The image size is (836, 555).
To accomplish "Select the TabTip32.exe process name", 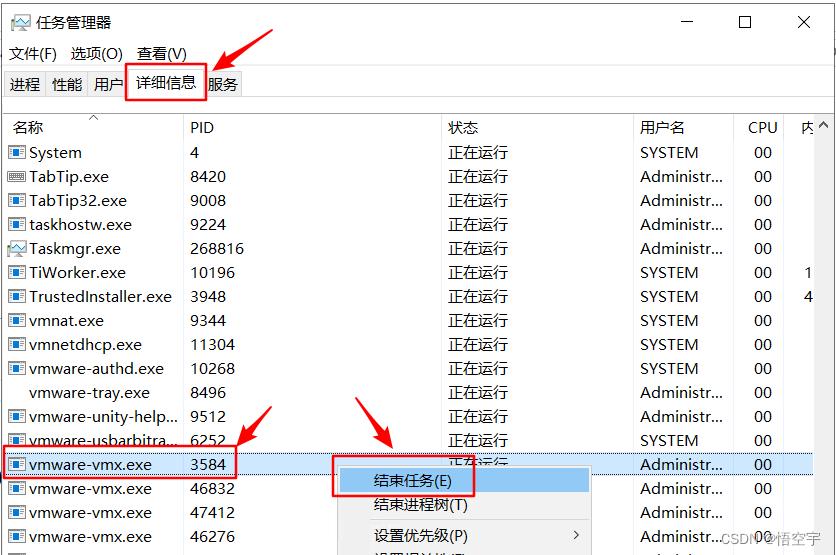I will point(78,200).
